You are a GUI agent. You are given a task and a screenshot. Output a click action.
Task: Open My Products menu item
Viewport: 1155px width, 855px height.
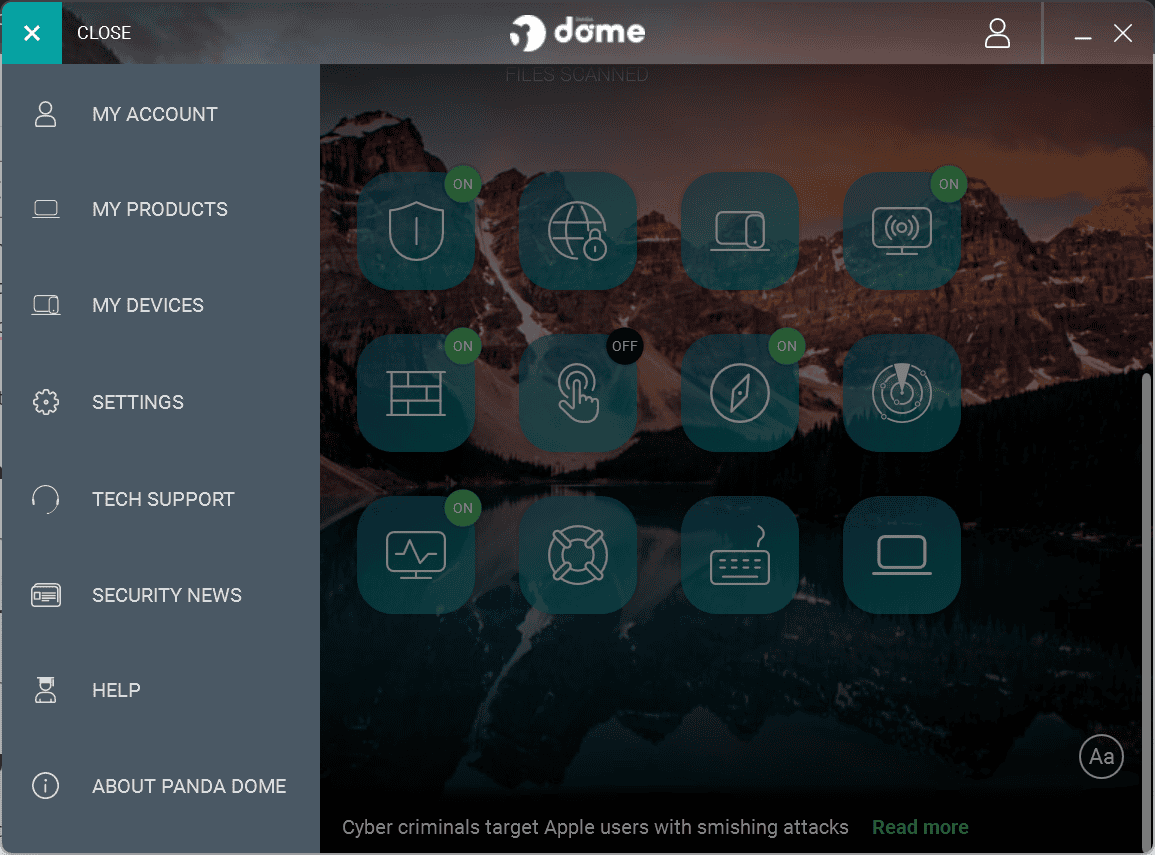[161, 209]
